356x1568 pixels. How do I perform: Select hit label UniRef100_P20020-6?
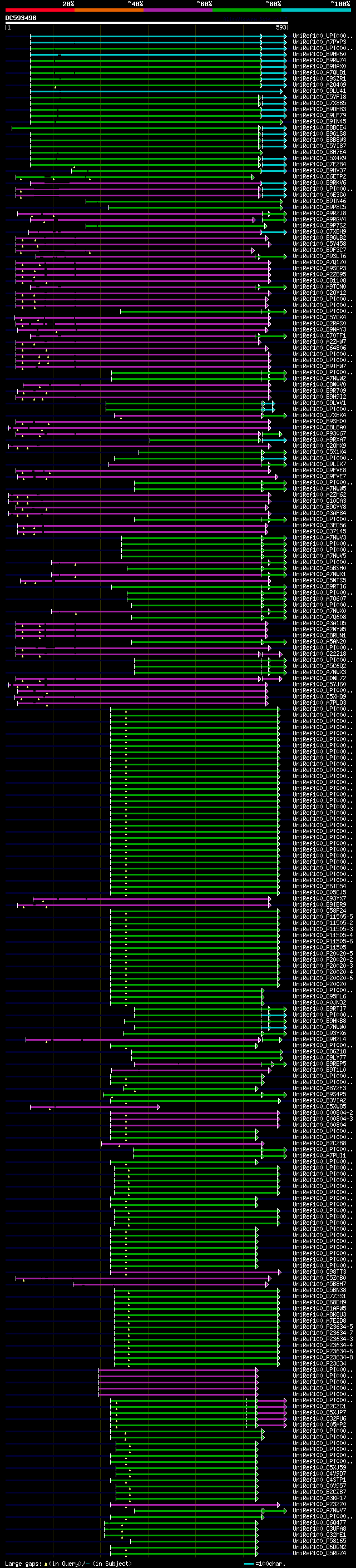click(x=323, y=978)
